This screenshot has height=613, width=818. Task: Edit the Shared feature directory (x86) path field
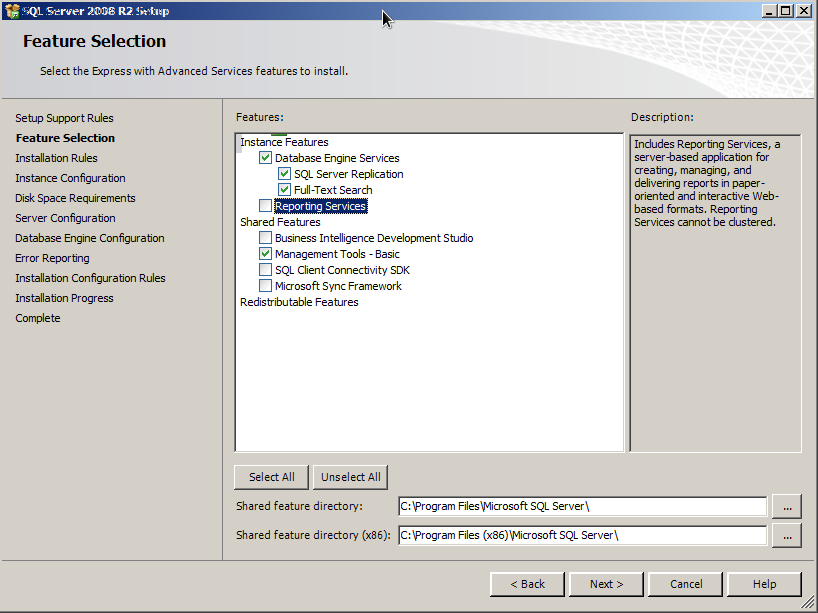582,535
